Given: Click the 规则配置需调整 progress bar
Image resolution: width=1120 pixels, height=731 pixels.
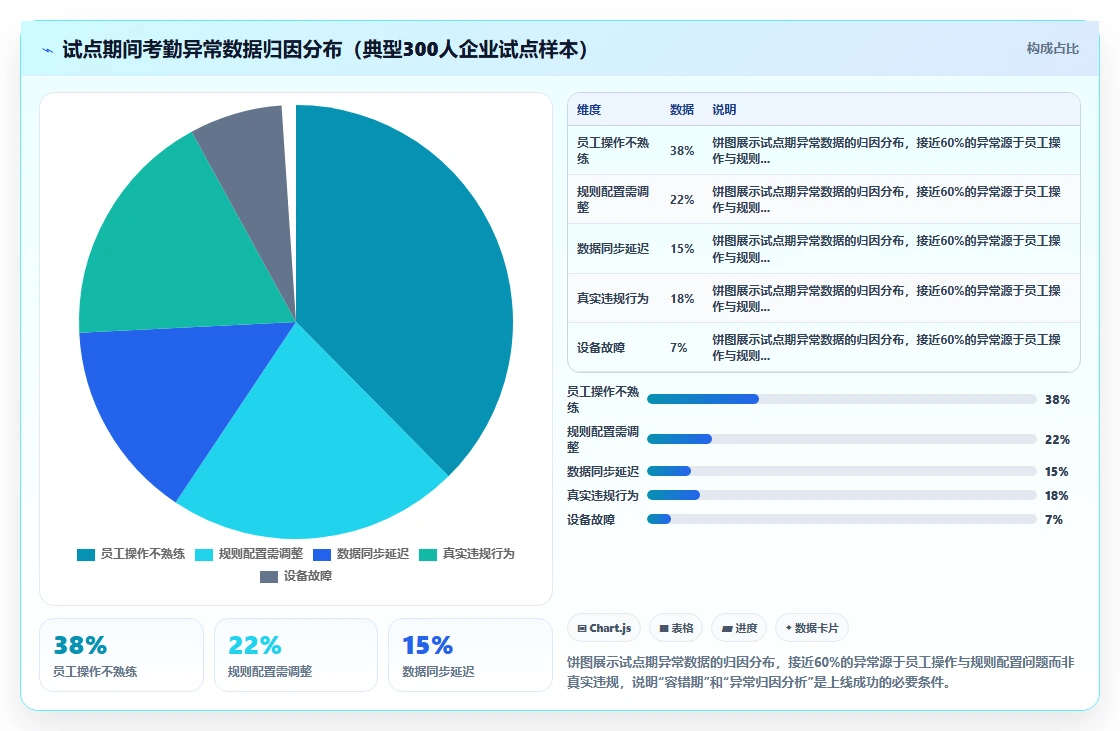Looking at the screenshot, I should click(841, 439).
